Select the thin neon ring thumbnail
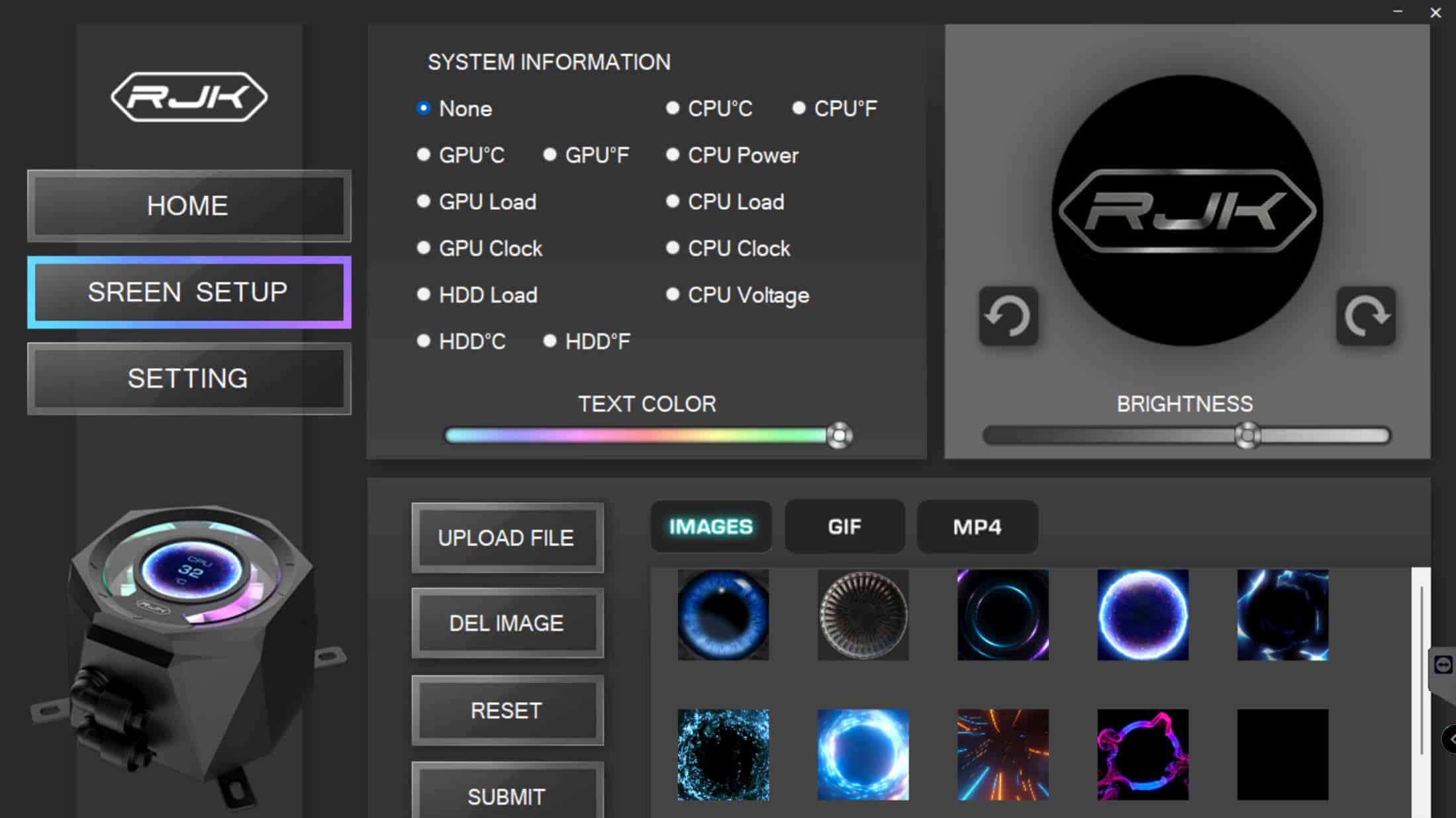Image resolution: width=1456 pixels, height=818 pixels. click(1003, 615)
